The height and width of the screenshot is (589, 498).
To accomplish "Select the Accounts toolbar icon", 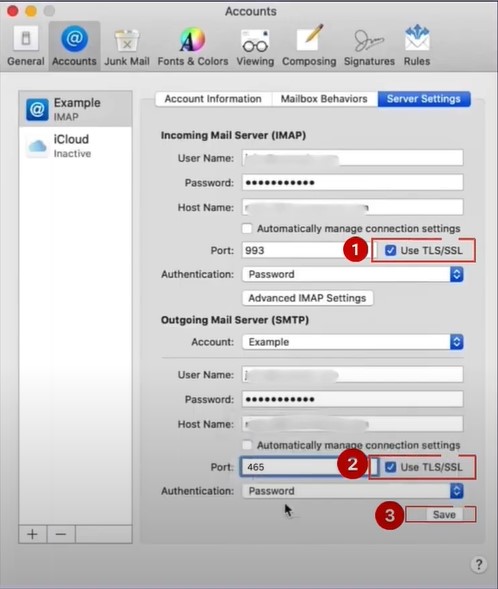I will click(x=74, y=46).
